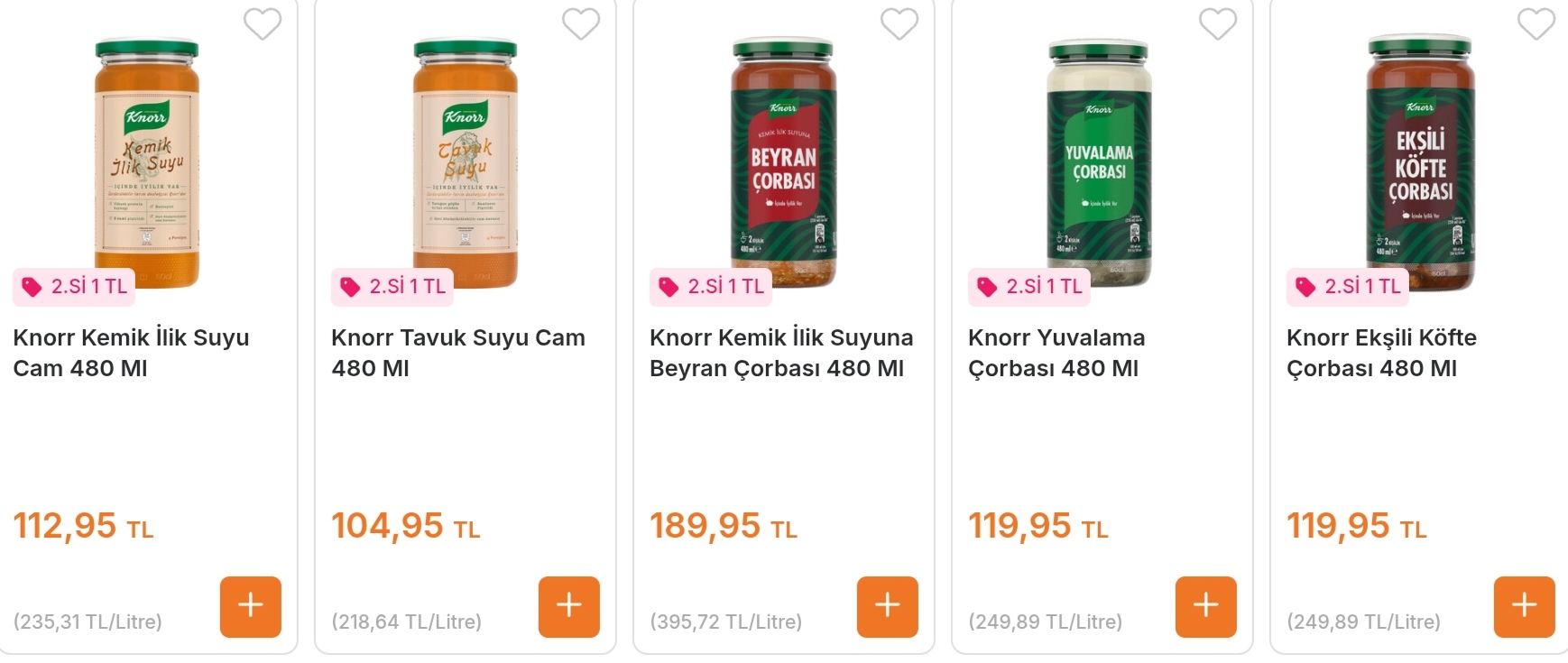Add Ekşili Köfte Çorbası to the cart
Screen dimensions: 1568x663
click(1525, 606)
